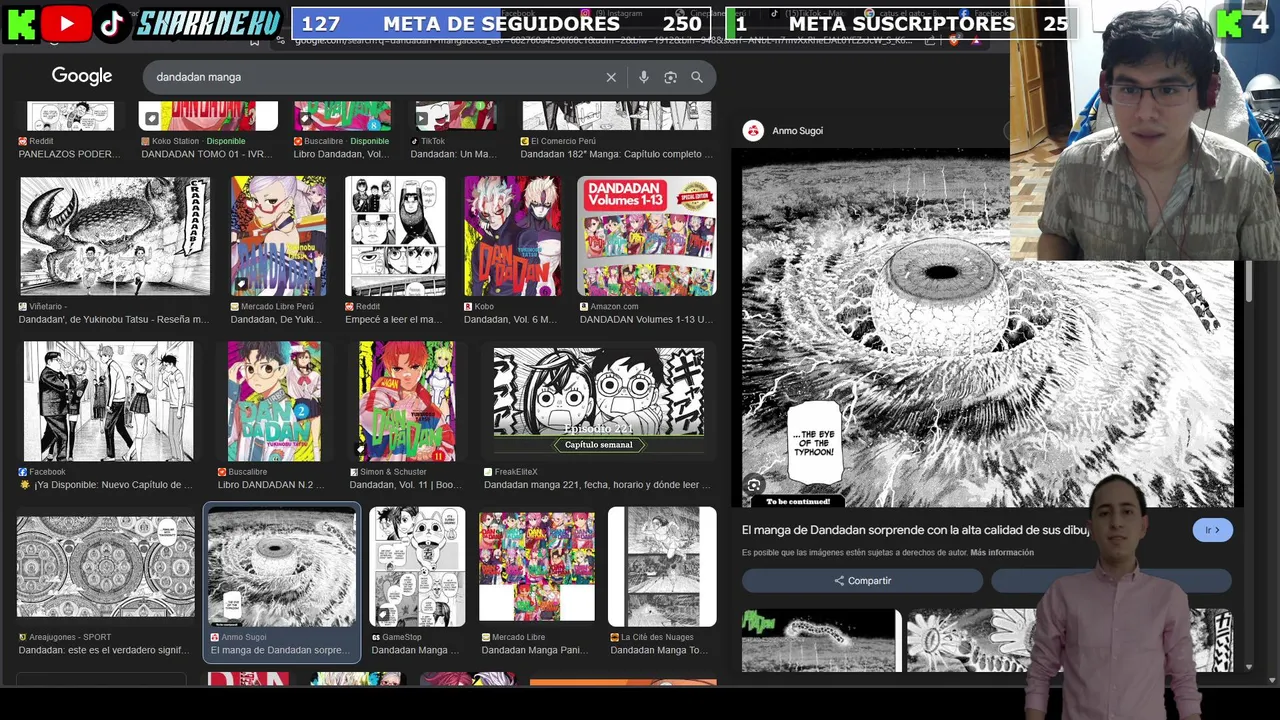Open the 'Más información' copyright link
This screenshot has height=720, width=1280.
1002,552
